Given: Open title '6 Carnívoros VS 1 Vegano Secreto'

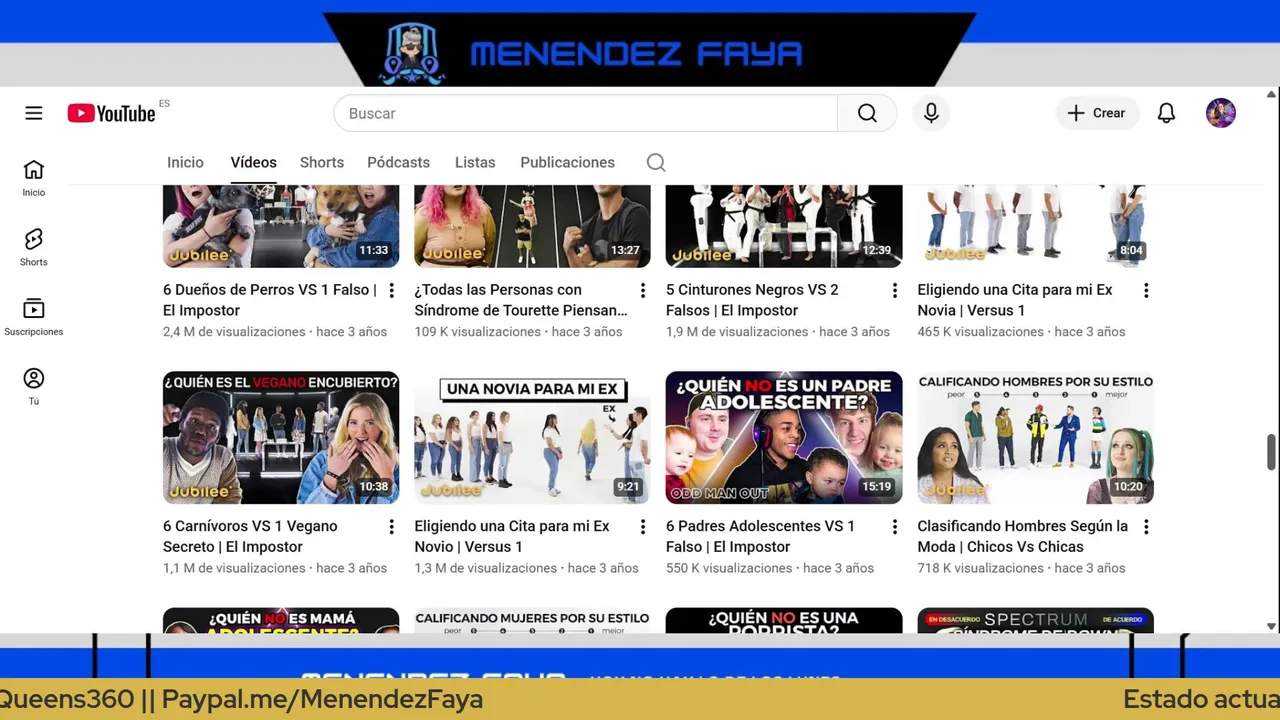Looking at the screenshot, I should click(250, 536).
